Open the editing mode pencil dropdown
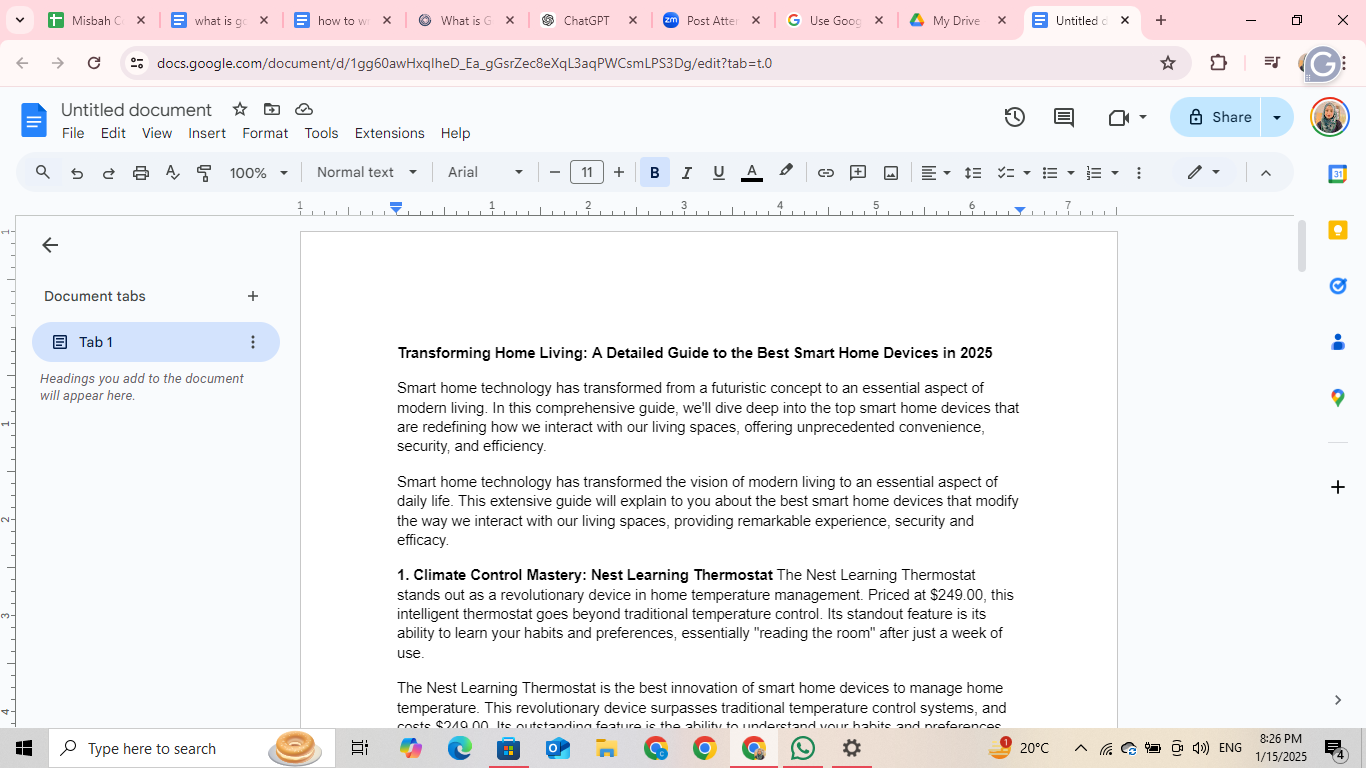The image size is (1366, 768). [x=1204, y=172]
